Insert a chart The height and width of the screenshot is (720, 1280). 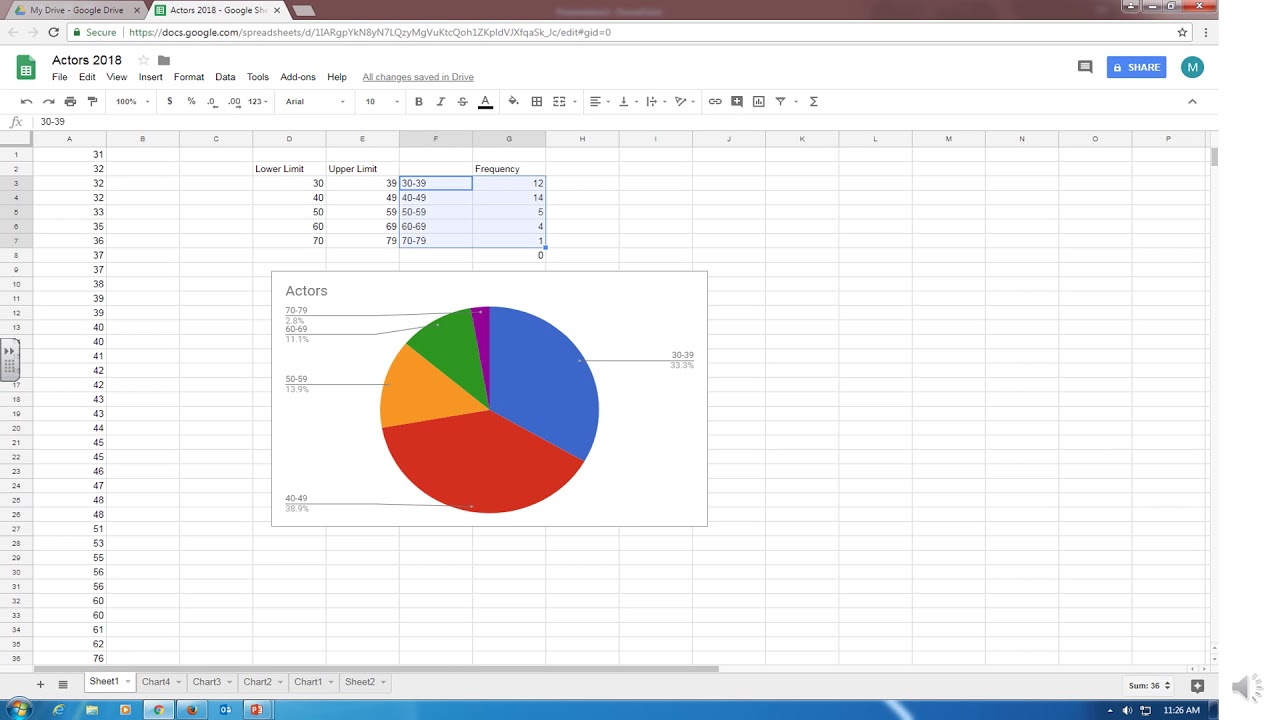point(759,101)
